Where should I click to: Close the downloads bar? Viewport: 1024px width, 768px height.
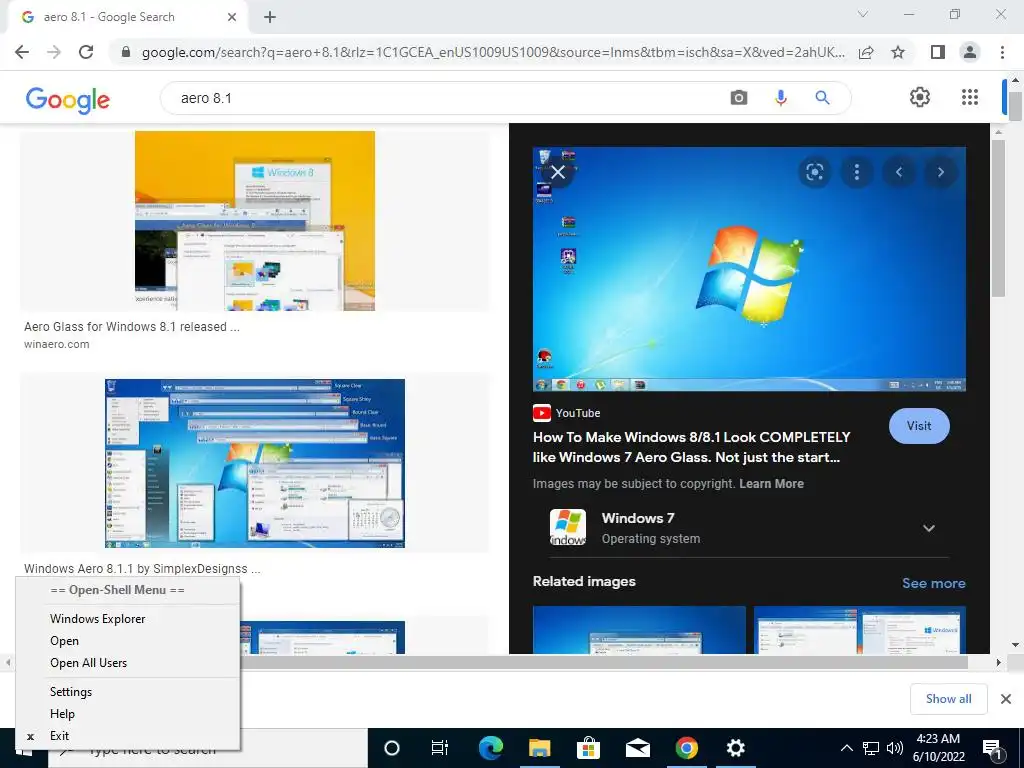click(1006, 699)
